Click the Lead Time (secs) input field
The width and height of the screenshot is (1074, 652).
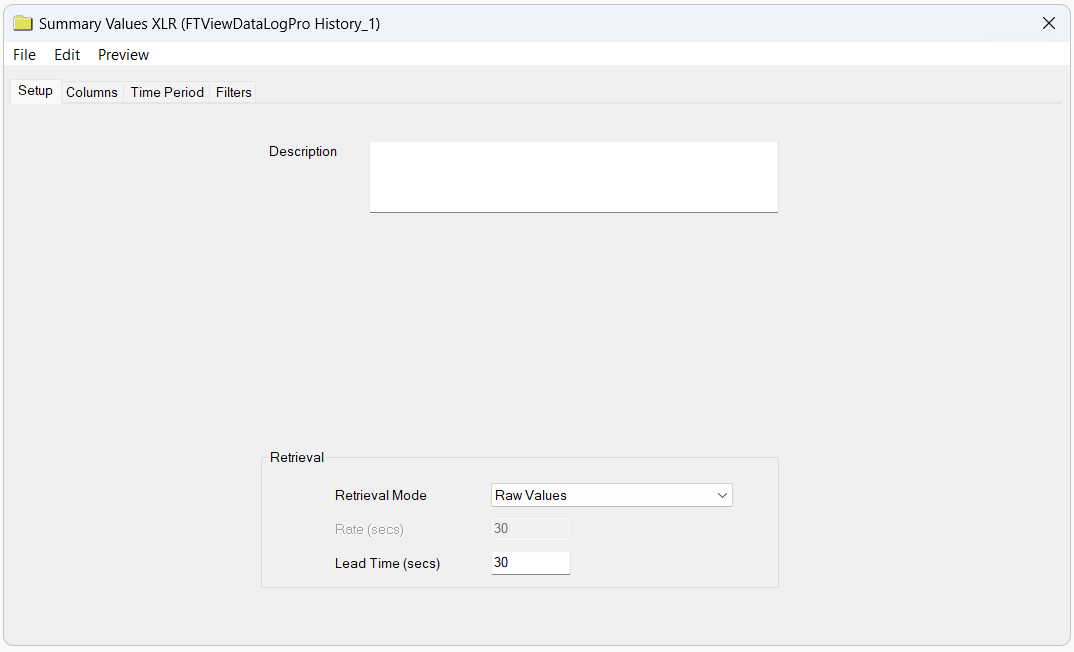[x=530, y=563]
